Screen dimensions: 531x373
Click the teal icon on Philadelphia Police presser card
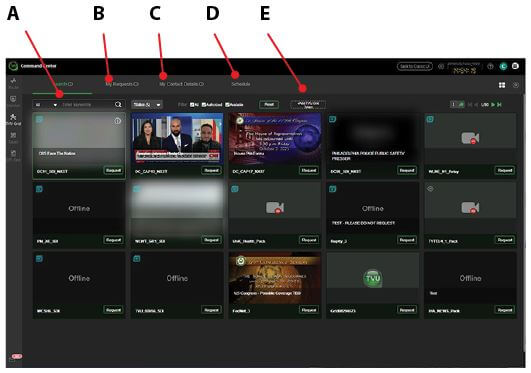click(x=333, y=119)
